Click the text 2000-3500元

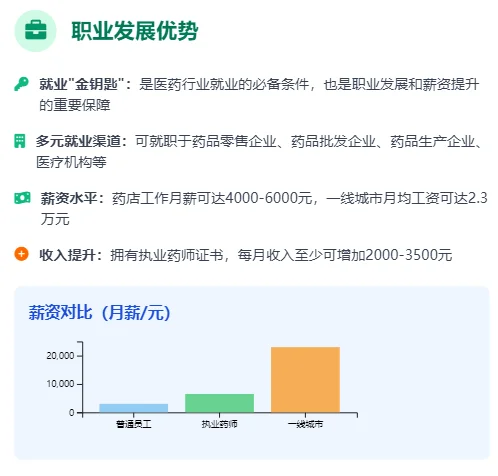point(409,255)
